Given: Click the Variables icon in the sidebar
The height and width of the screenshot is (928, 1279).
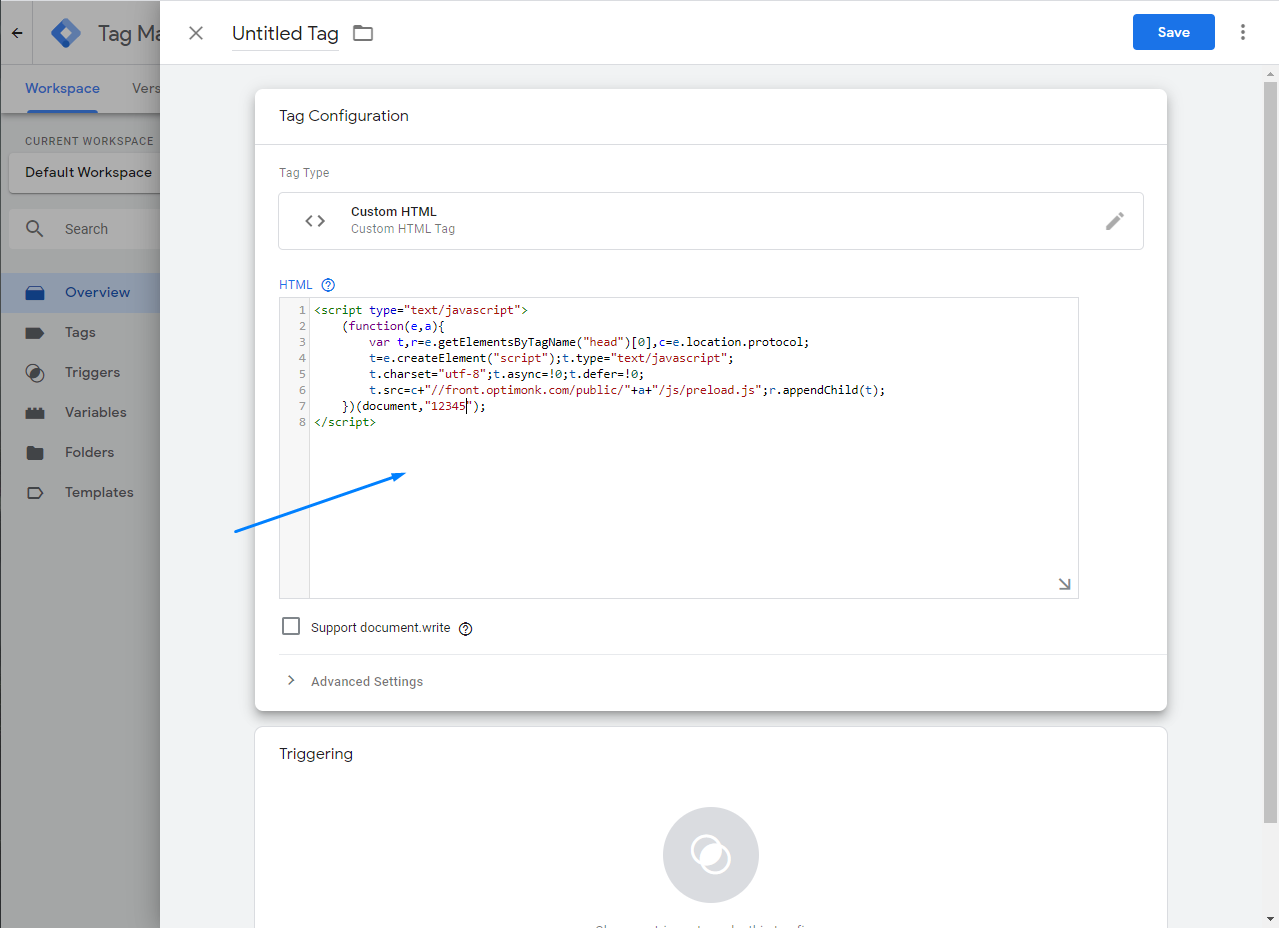Looking at the screenshot, I should point(35,413).
